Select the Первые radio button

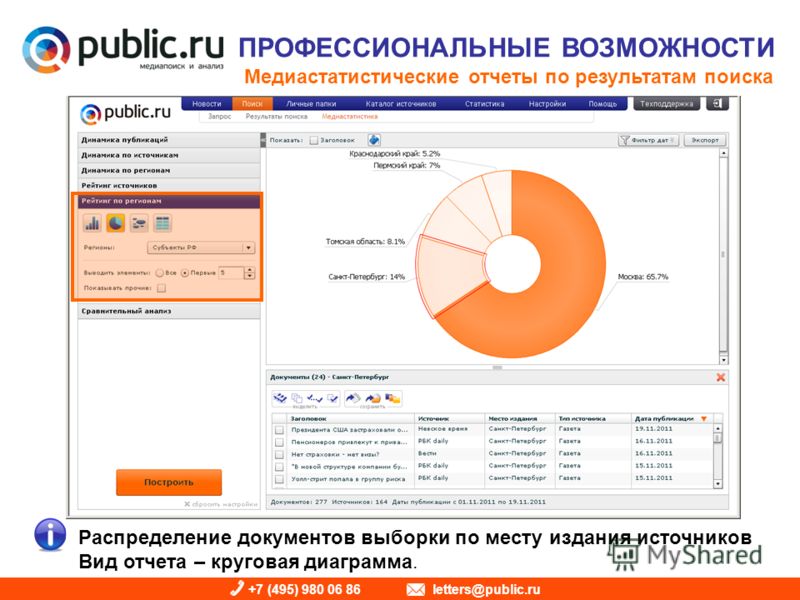(185, 273)
